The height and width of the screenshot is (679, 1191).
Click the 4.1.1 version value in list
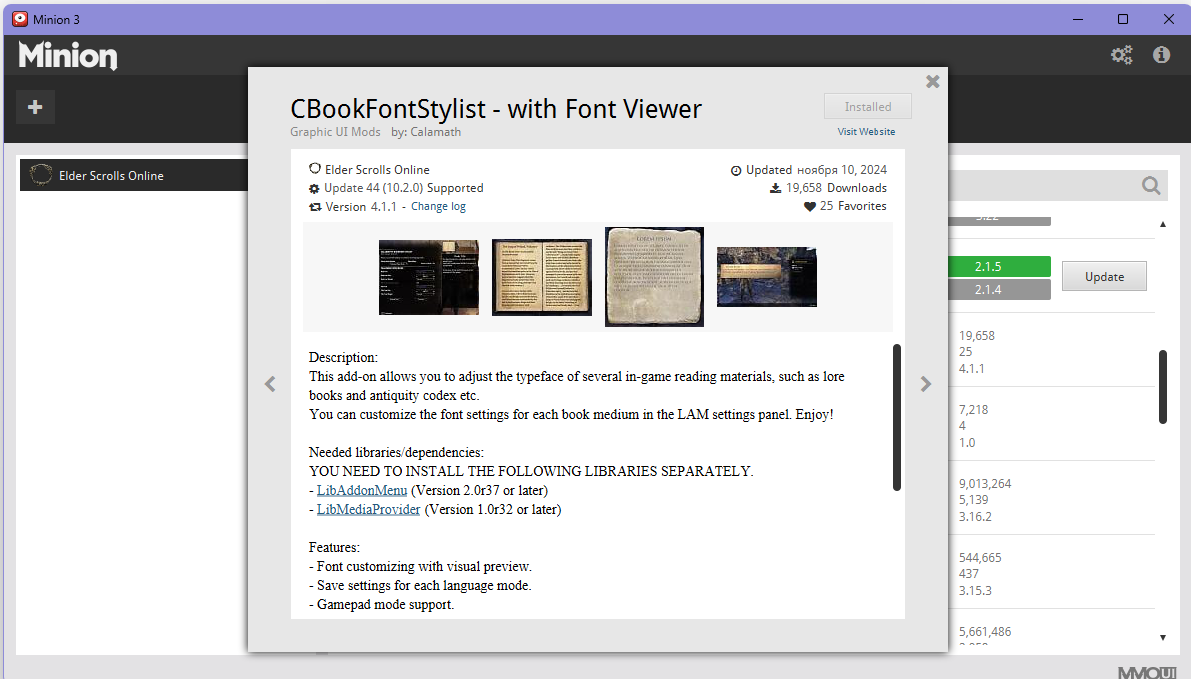click(971, 368)
